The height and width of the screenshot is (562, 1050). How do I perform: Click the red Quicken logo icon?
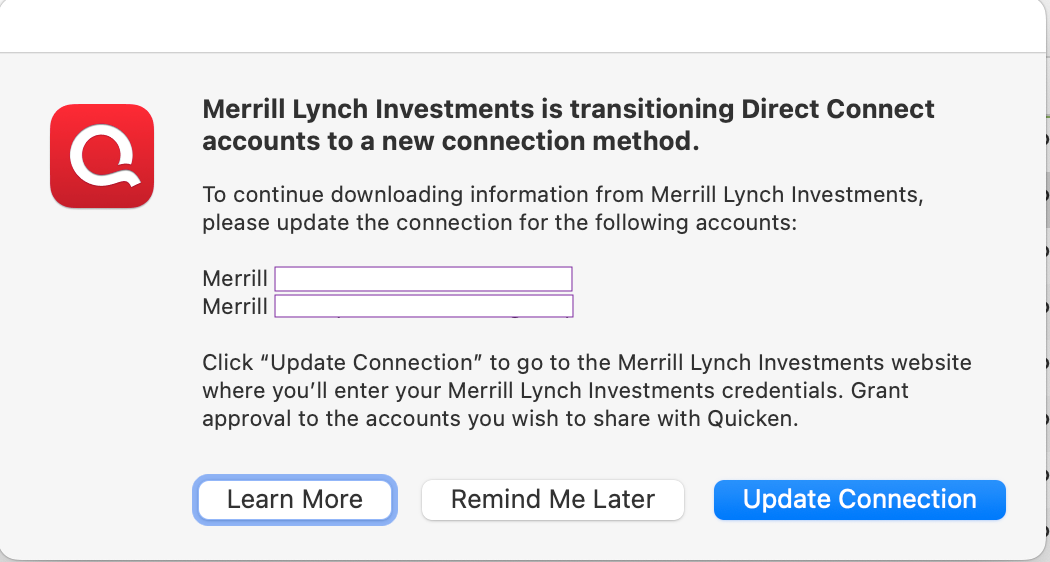pyautogui.click(x=102, y=157)
